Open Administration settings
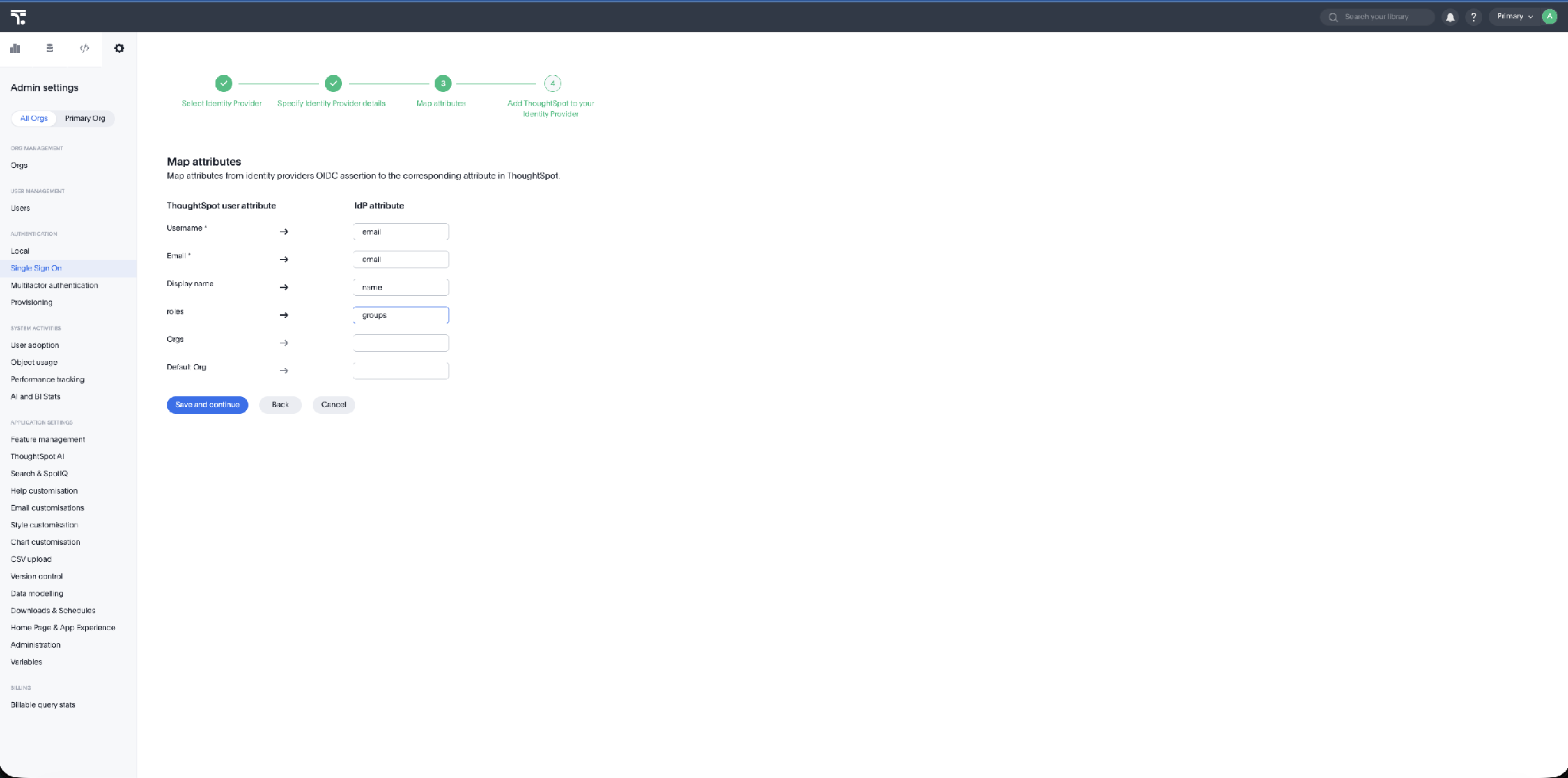 click(x=35, y=645)
